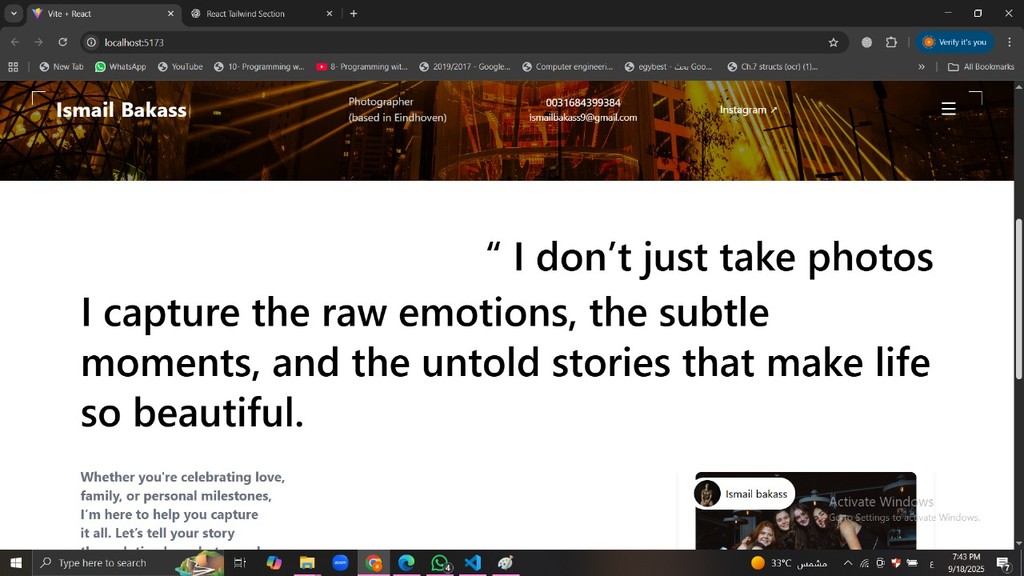Open the YouTube bookmark
Screen dimensions: 1024x576
(180, 67)
